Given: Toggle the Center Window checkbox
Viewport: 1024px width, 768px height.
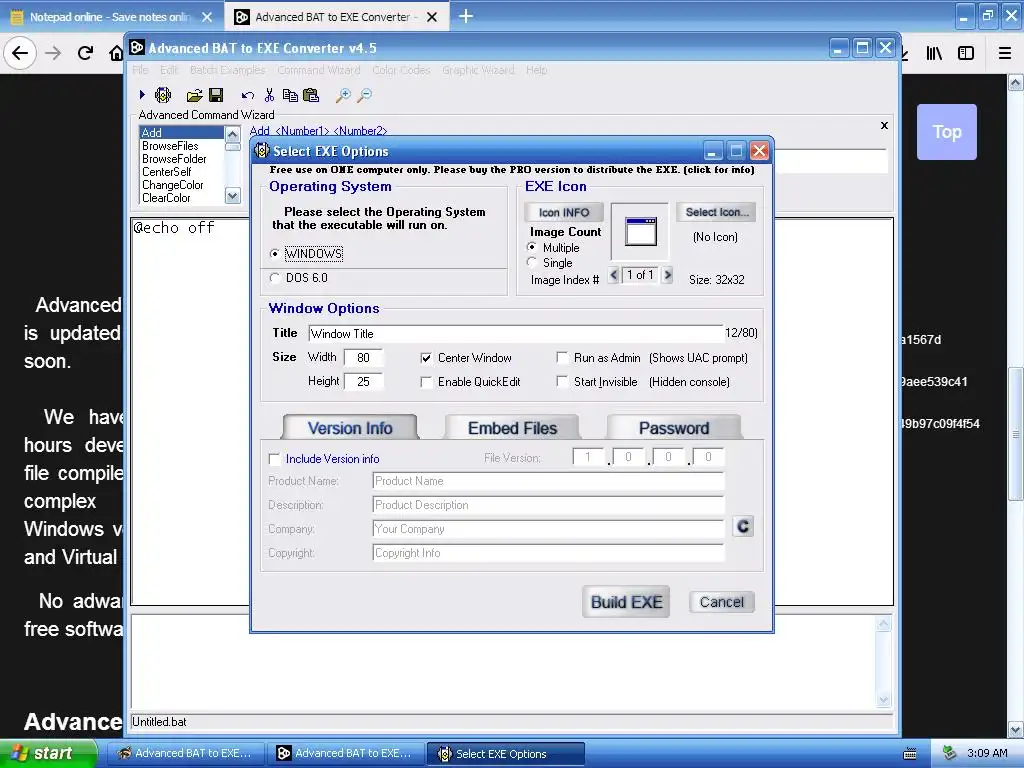Looking at the screenshot, I should (426, 358).
